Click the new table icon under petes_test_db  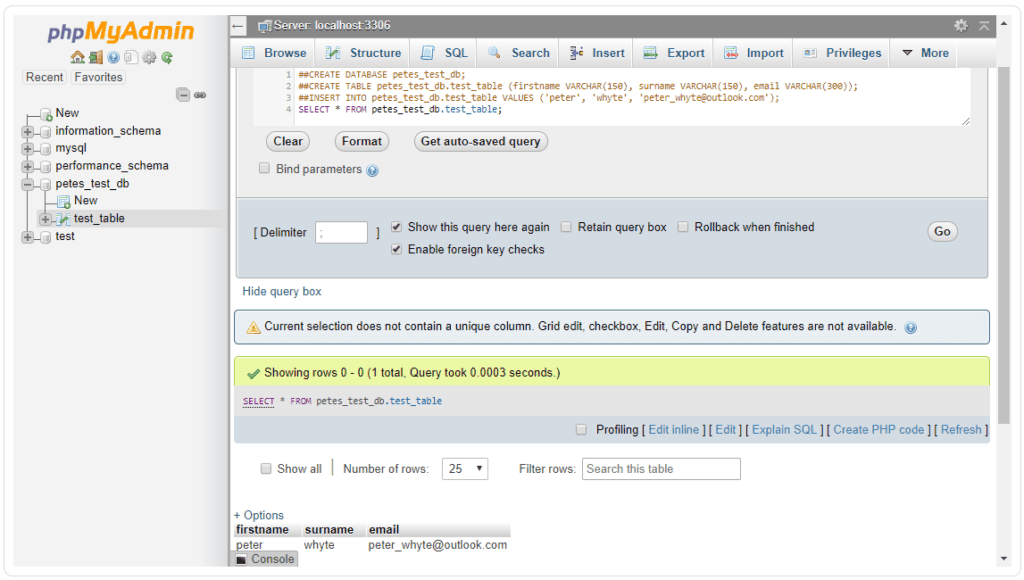tap(63, 201)
